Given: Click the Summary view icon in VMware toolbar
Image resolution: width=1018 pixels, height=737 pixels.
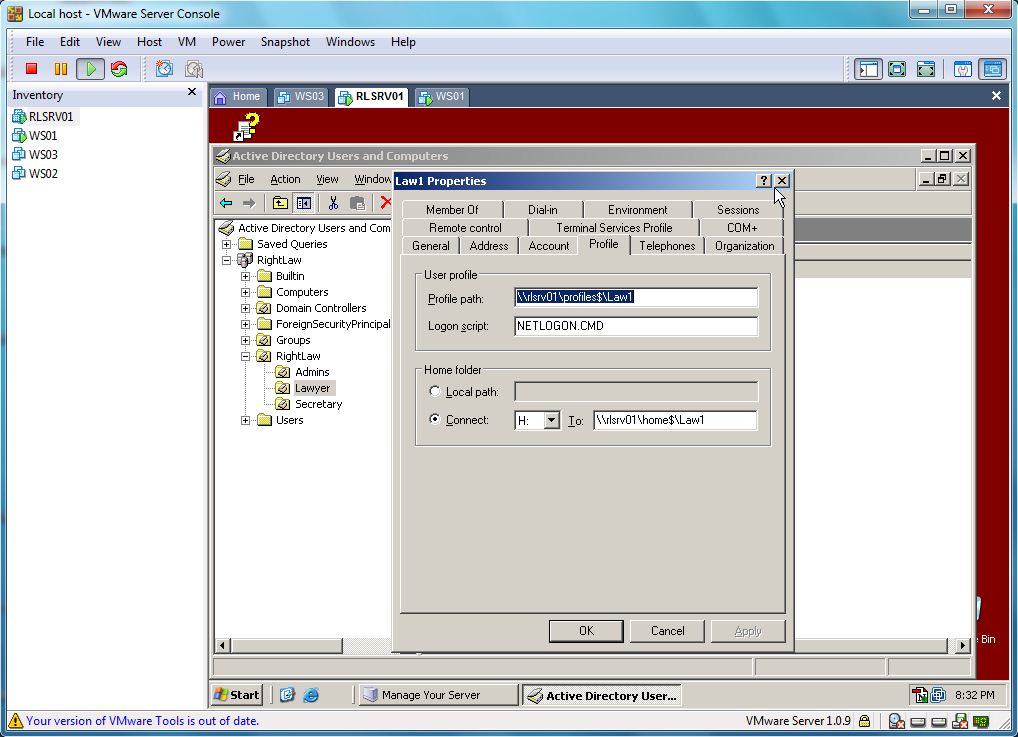Looking at the screenshot, I should 962,69.
